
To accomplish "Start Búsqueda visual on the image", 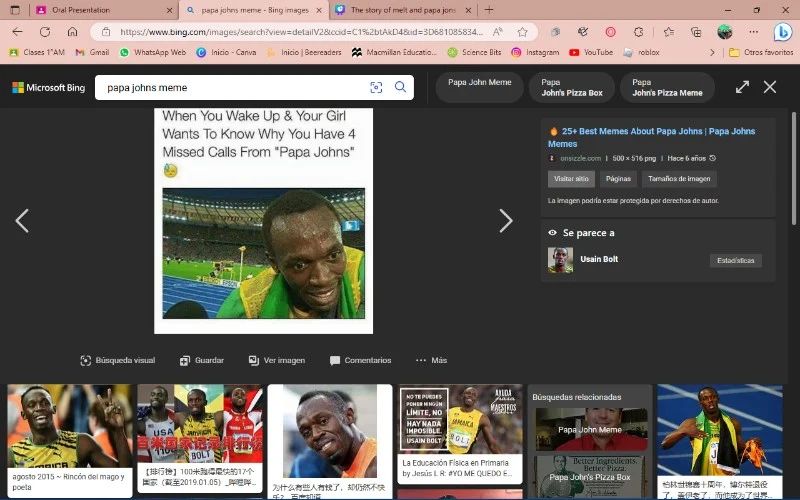I will coord(118,360).
